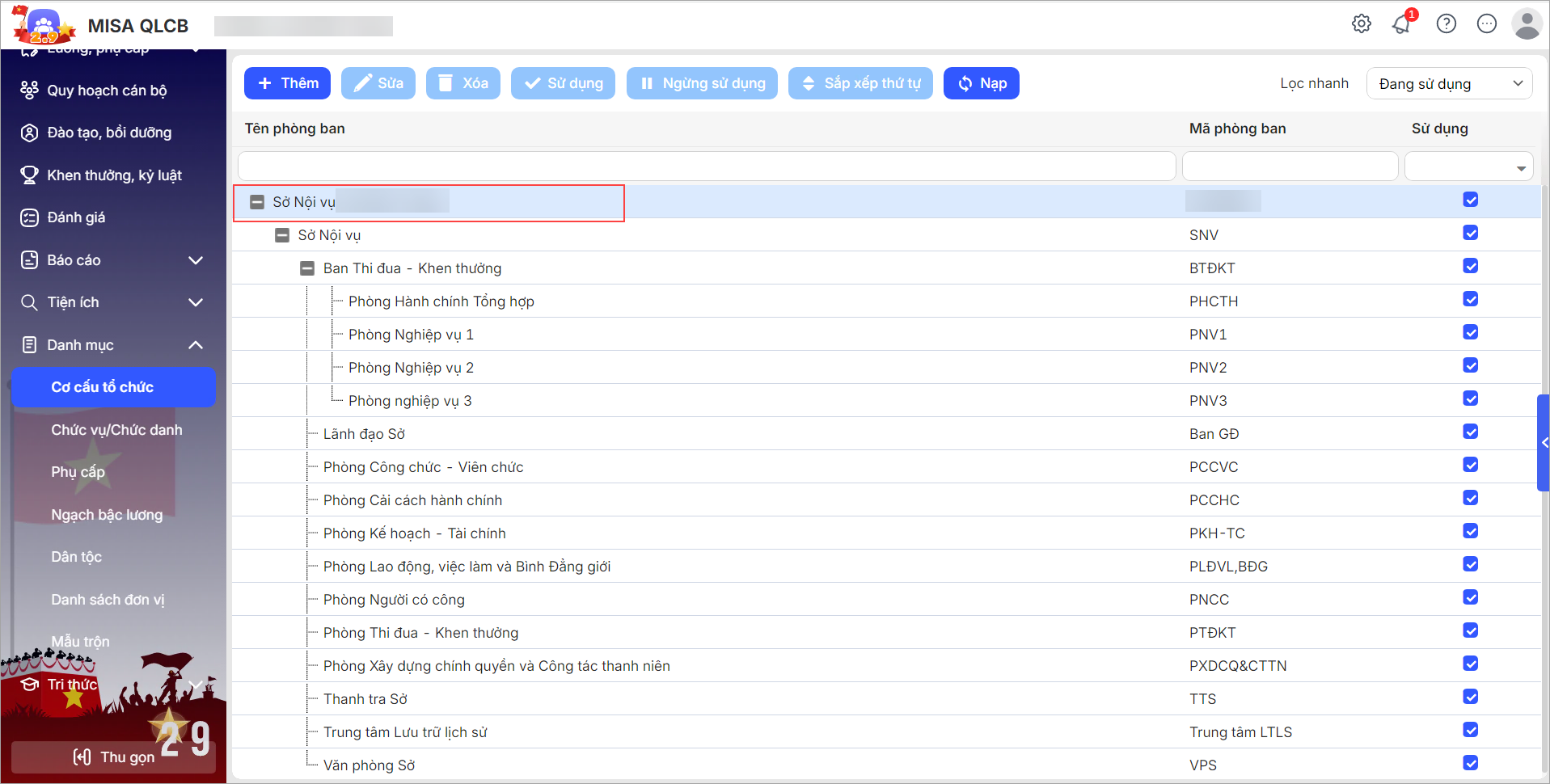Select the Văn phòng Sở row
Viewport: 1550px width, 784px height.
pos(369,765)
